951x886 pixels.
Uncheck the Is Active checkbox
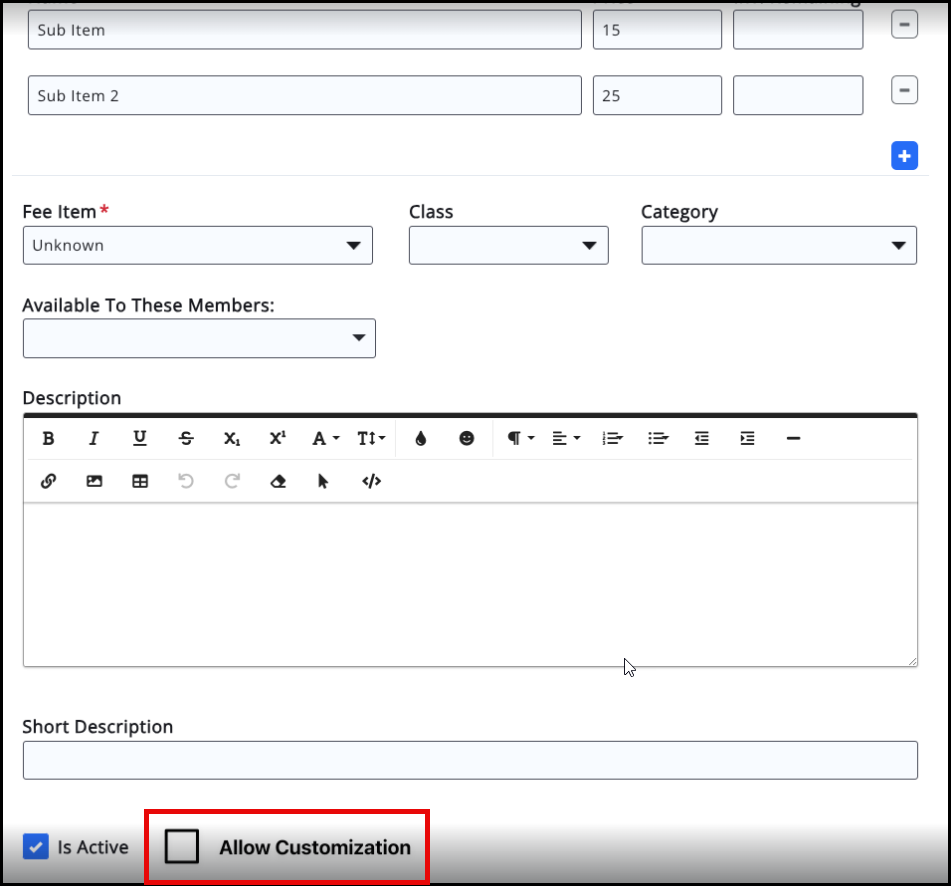(x=36, y=847)
